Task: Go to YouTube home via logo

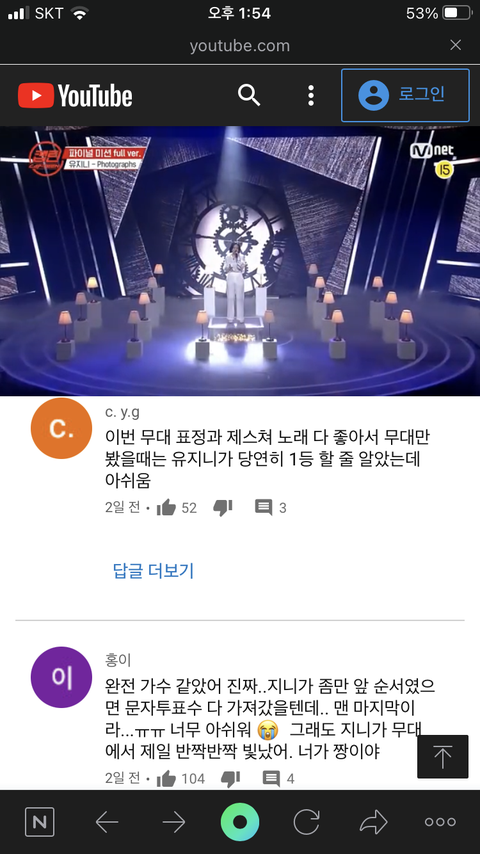Action: pos(75,96)
